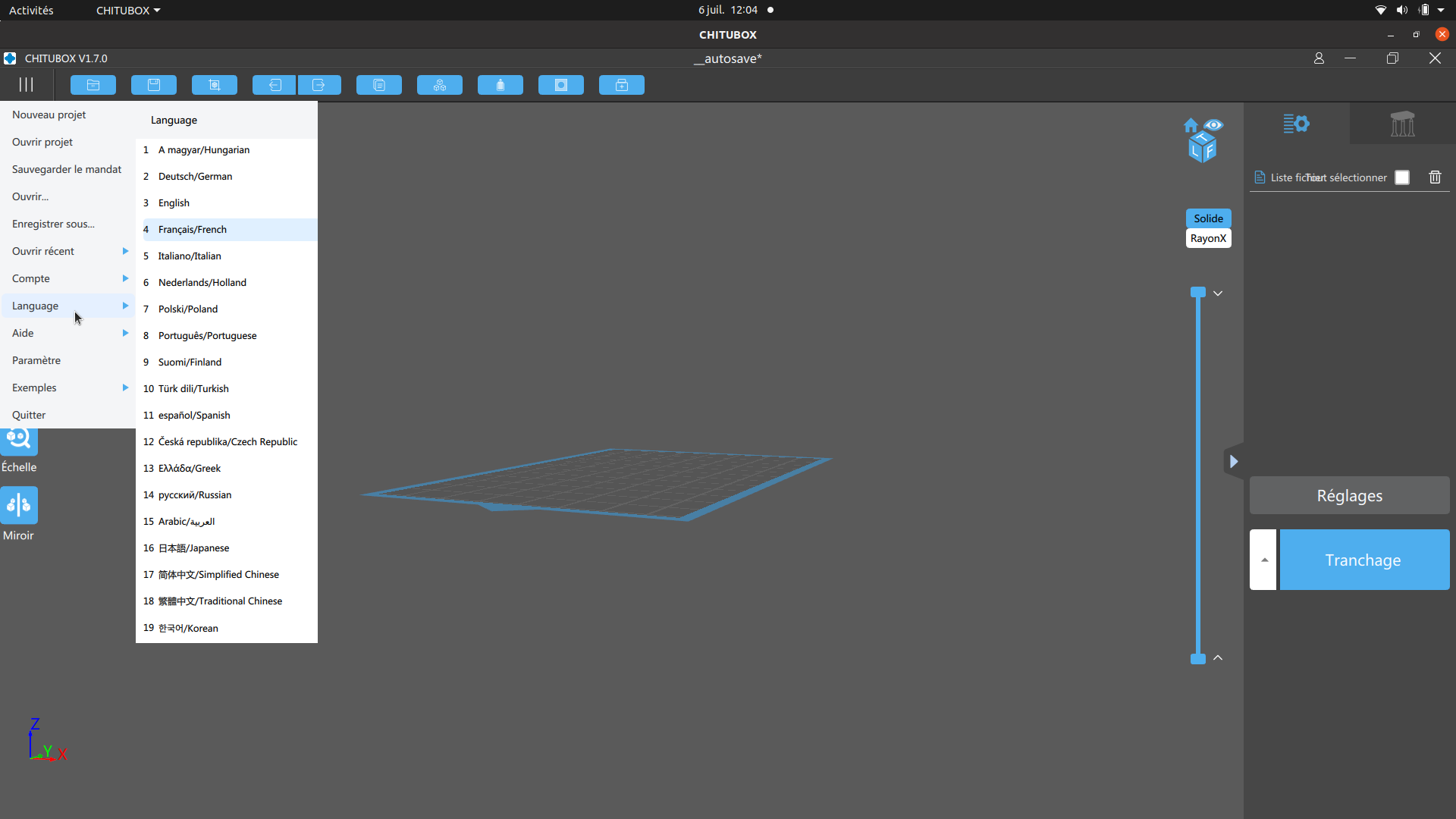Image resolution: width=1456 pixels, height=819 pixels.
Task: Switch view mode to RayonX
Action: tap(1208, 238)
